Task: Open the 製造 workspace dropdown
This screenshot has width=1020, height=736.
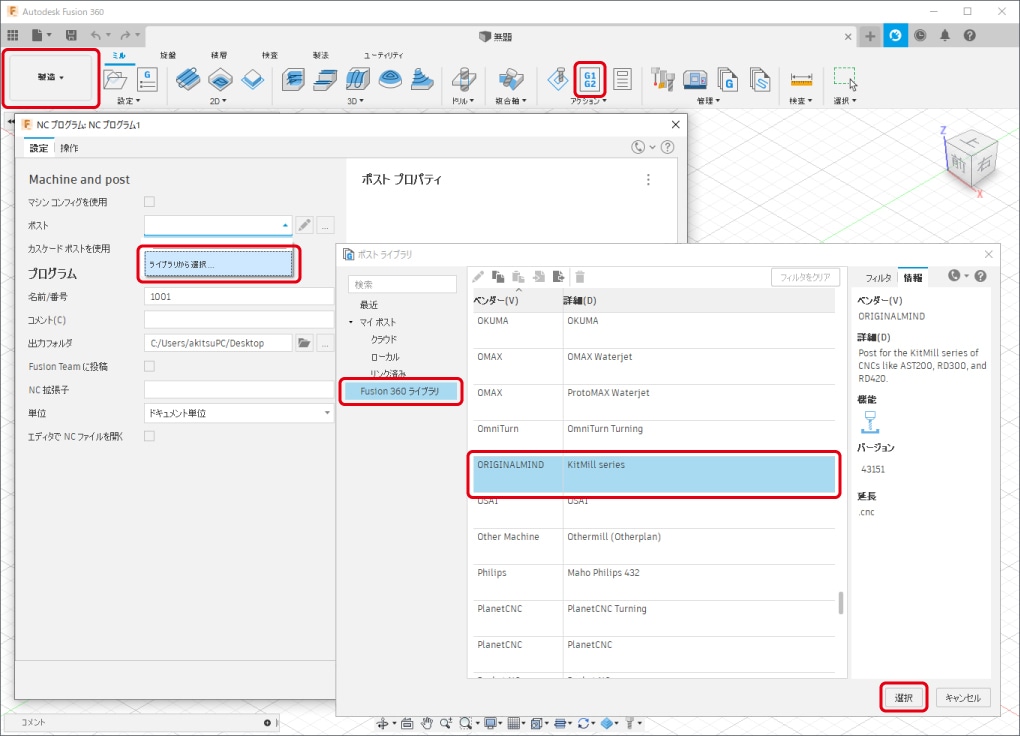Action: click(51, 77)
